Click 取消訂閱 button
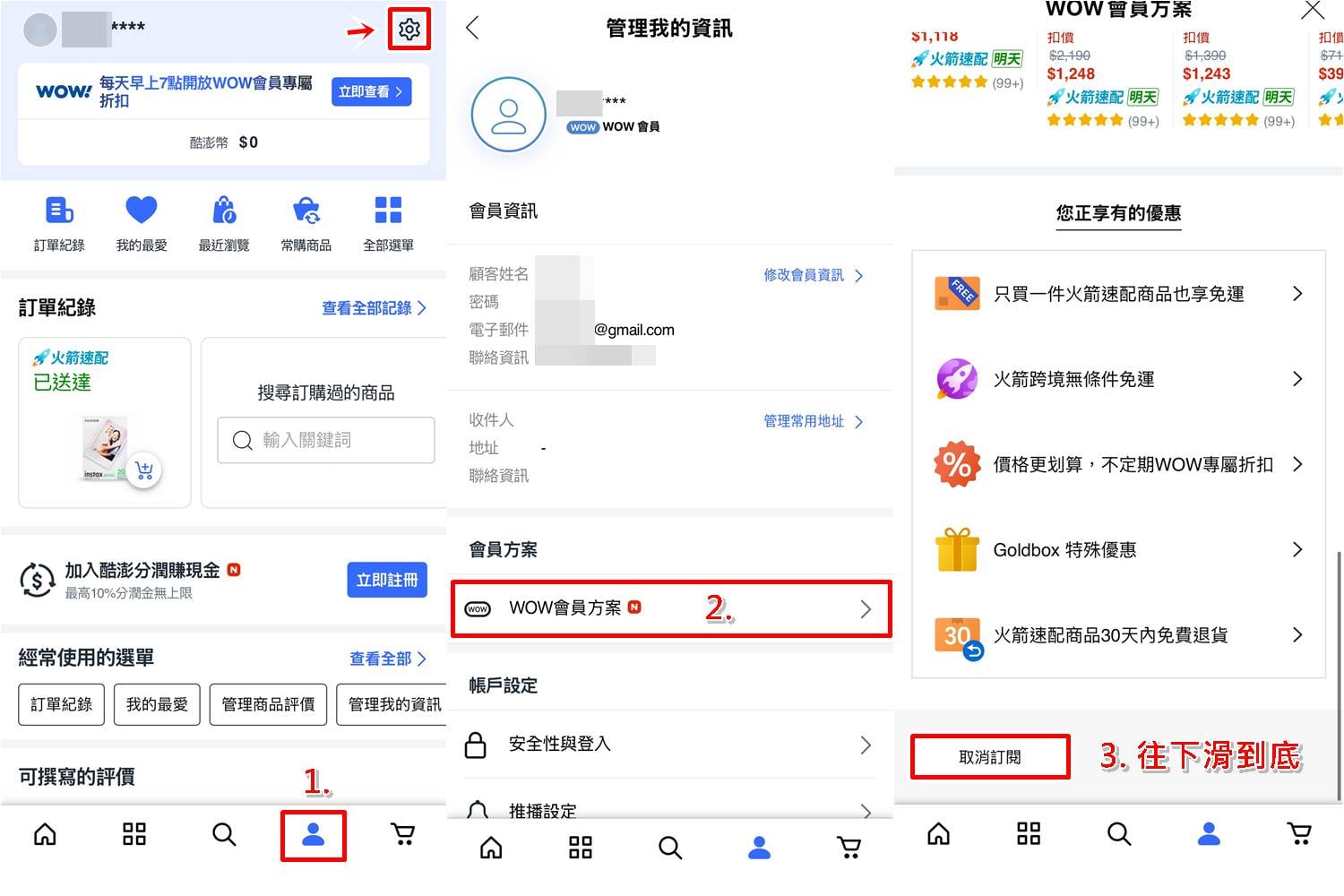This screenshot has height=896, width=1344. pyautogui.click(x=990, y=757)
